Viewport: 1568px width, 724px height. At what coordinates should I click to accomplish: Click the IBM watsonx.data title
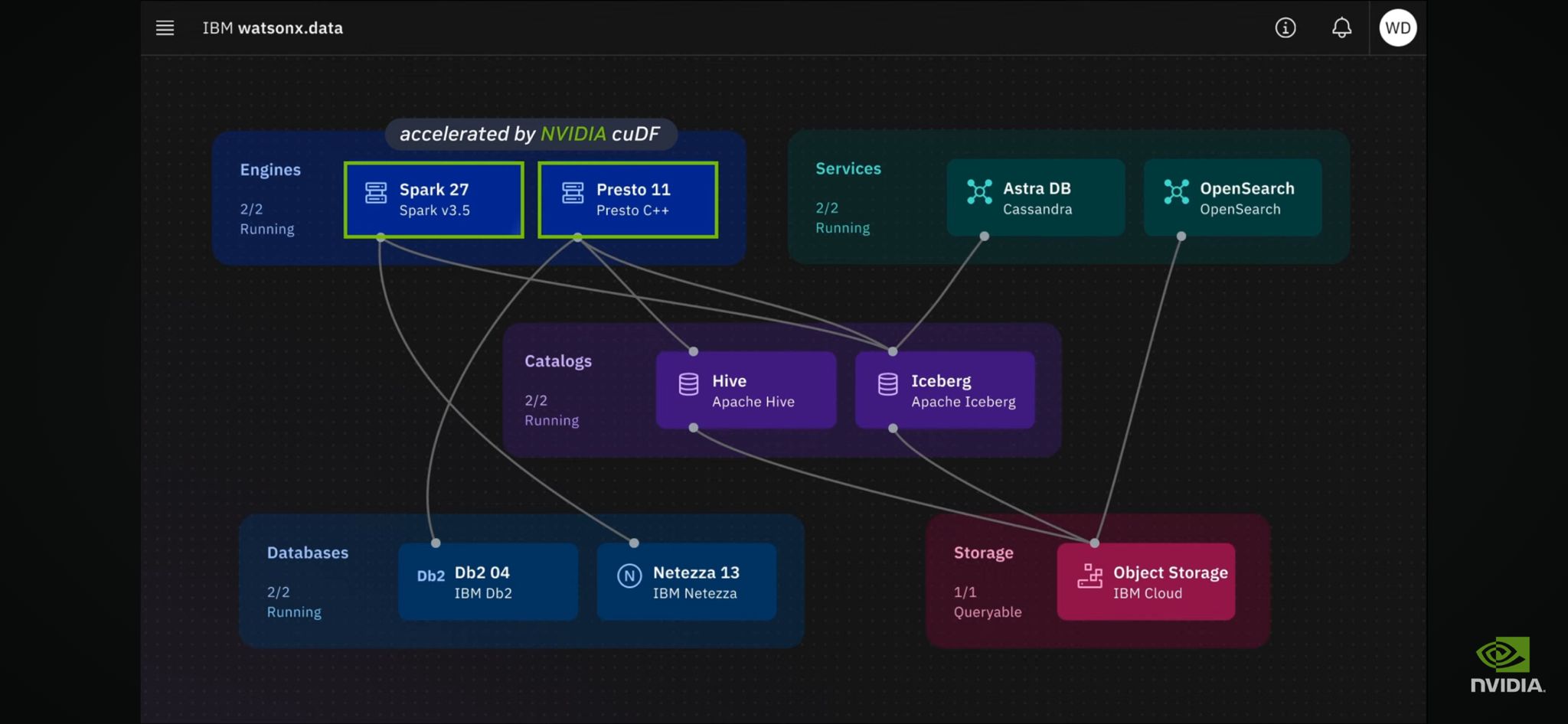273,28
